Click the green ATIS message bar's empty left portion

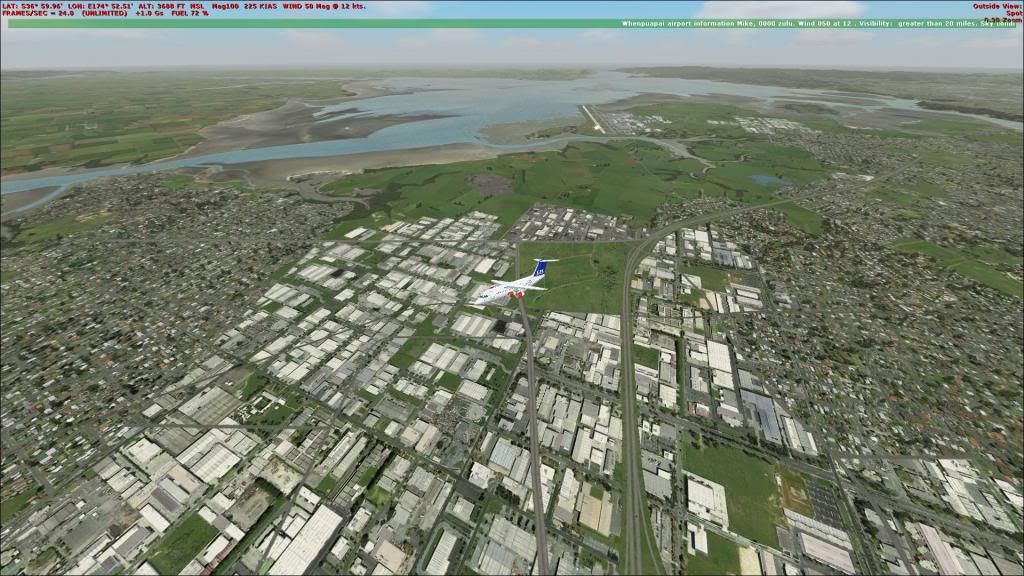pyautogui.click(x=300, y=23)
